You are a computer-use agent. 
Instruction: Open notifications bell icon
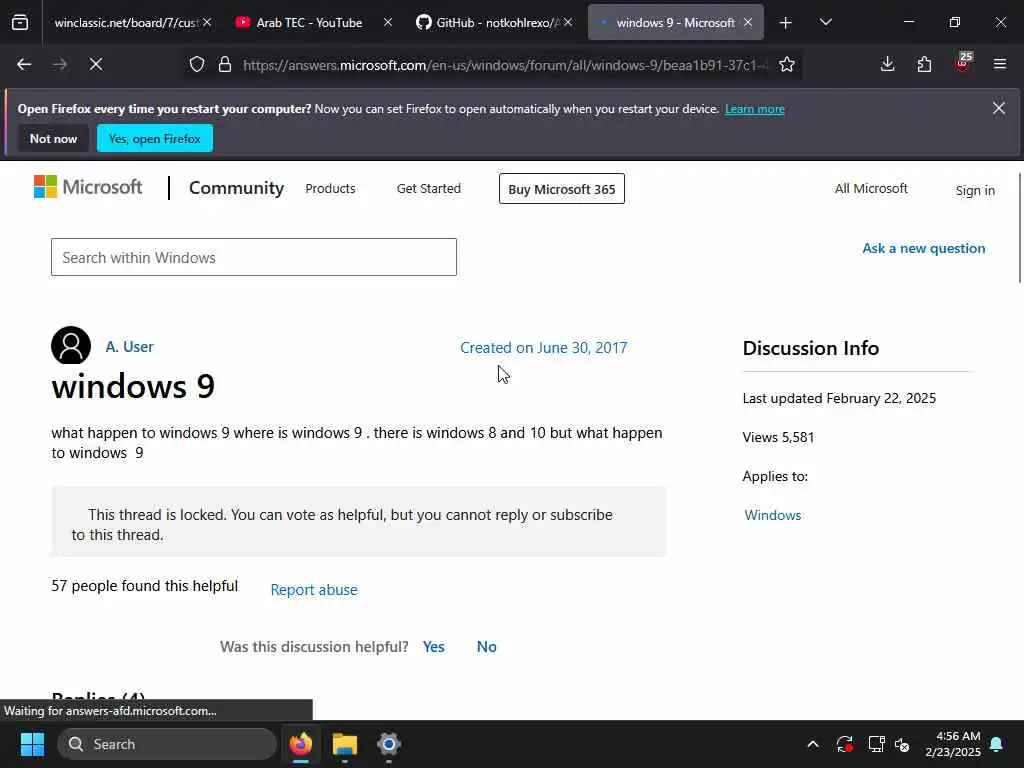[997, 744]
